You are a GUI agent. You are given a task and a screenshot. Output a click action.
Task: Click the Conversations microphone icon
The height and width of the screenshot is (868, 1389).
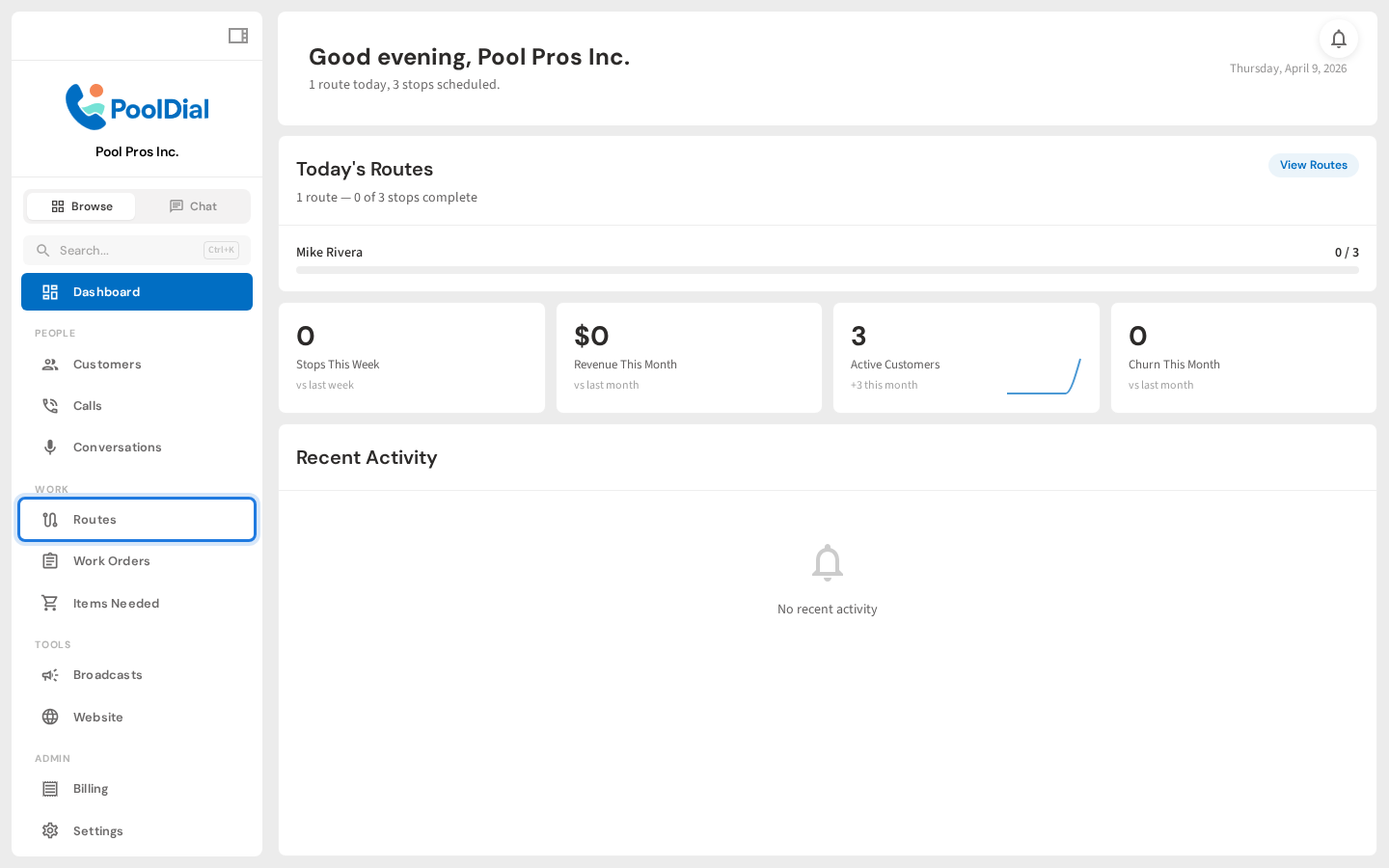[50, 447]
